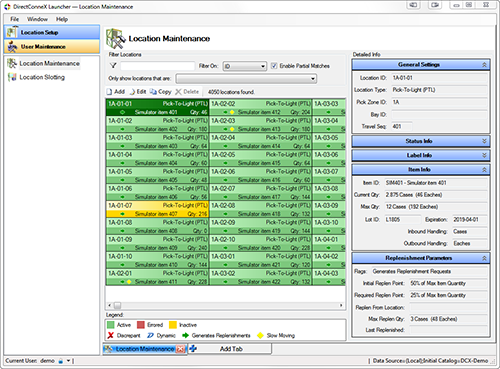Click the Inactive yellow legend swatch

tap(173, 325)
